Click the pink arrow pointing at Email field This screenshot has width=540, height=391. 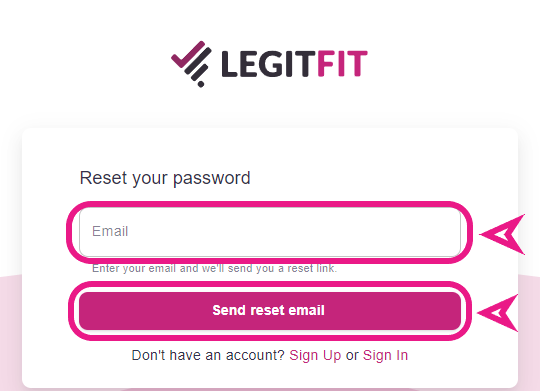tap(503, 235)
